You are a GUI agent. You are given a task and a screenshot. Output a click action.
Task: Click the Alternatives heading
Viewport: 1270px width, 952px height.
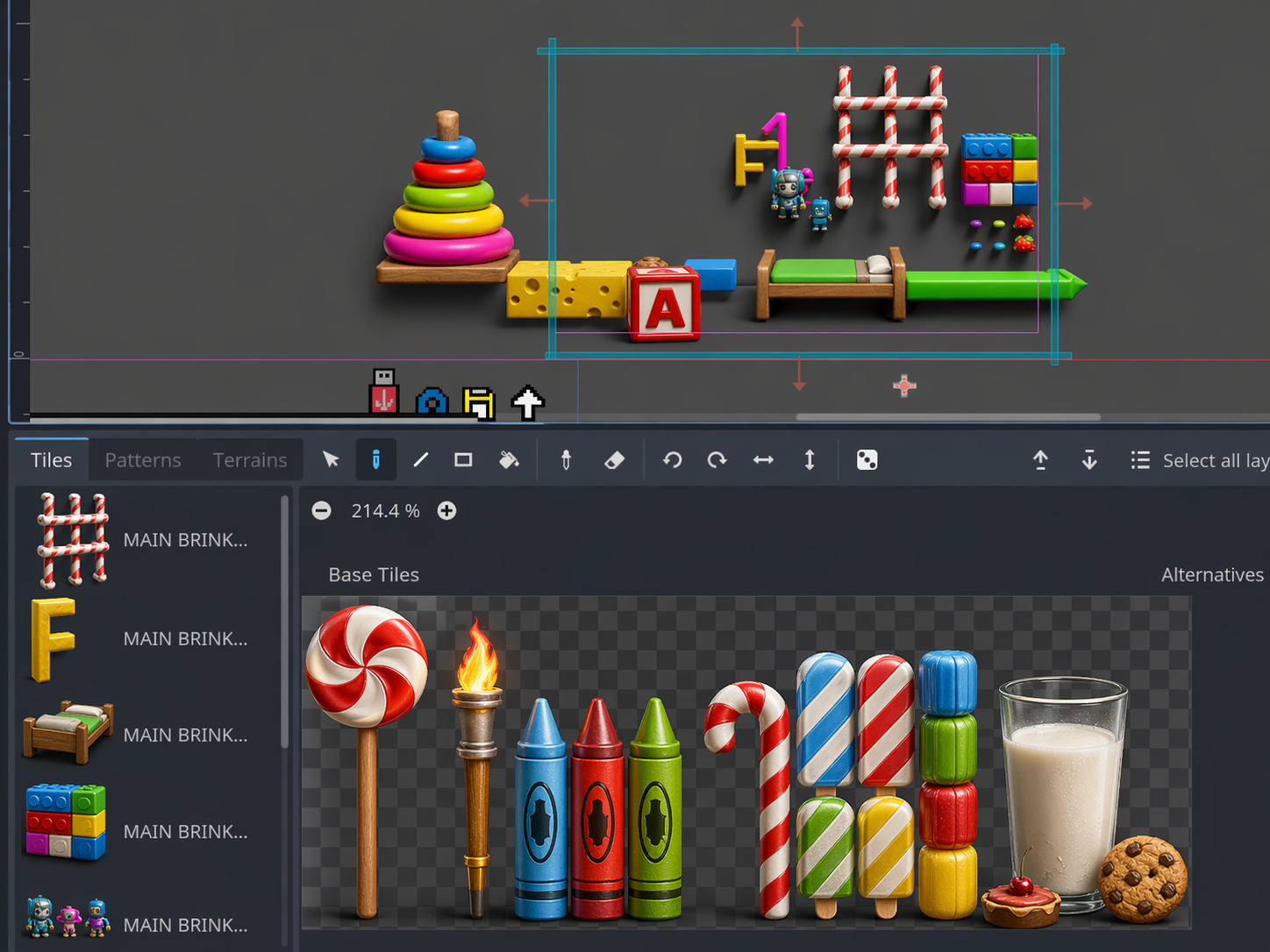pyautogui.click(x=1212, y=575)
